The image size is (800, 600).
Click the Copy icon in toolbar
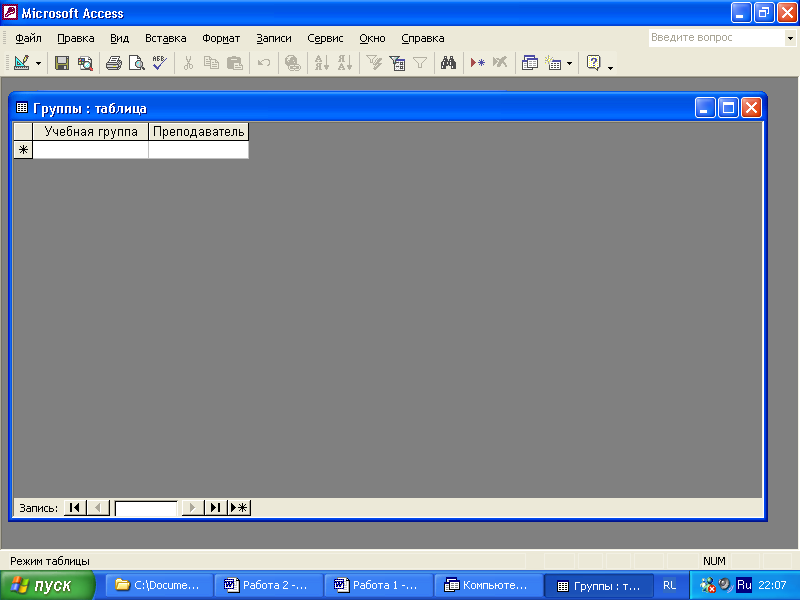pyautogui.click(x=211, y=63)
